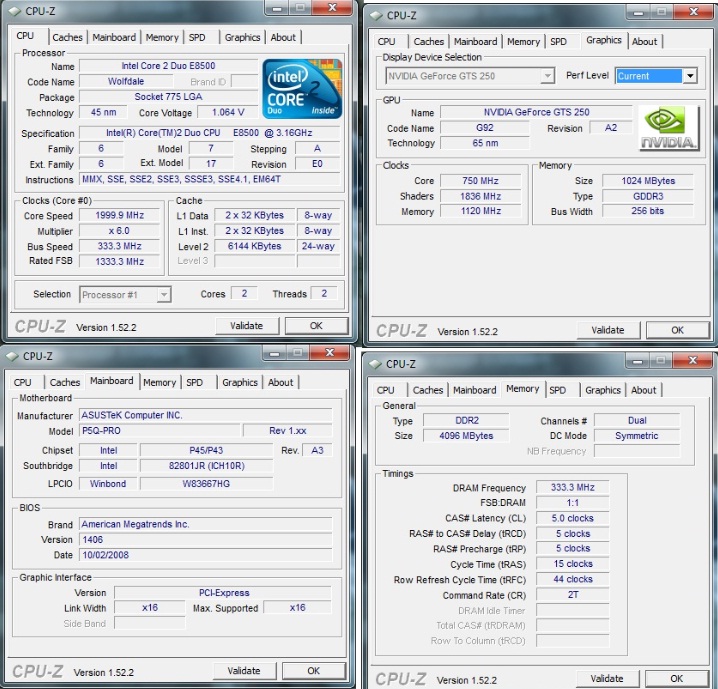Click the 'DDR2' memory type value

(466, 420)
